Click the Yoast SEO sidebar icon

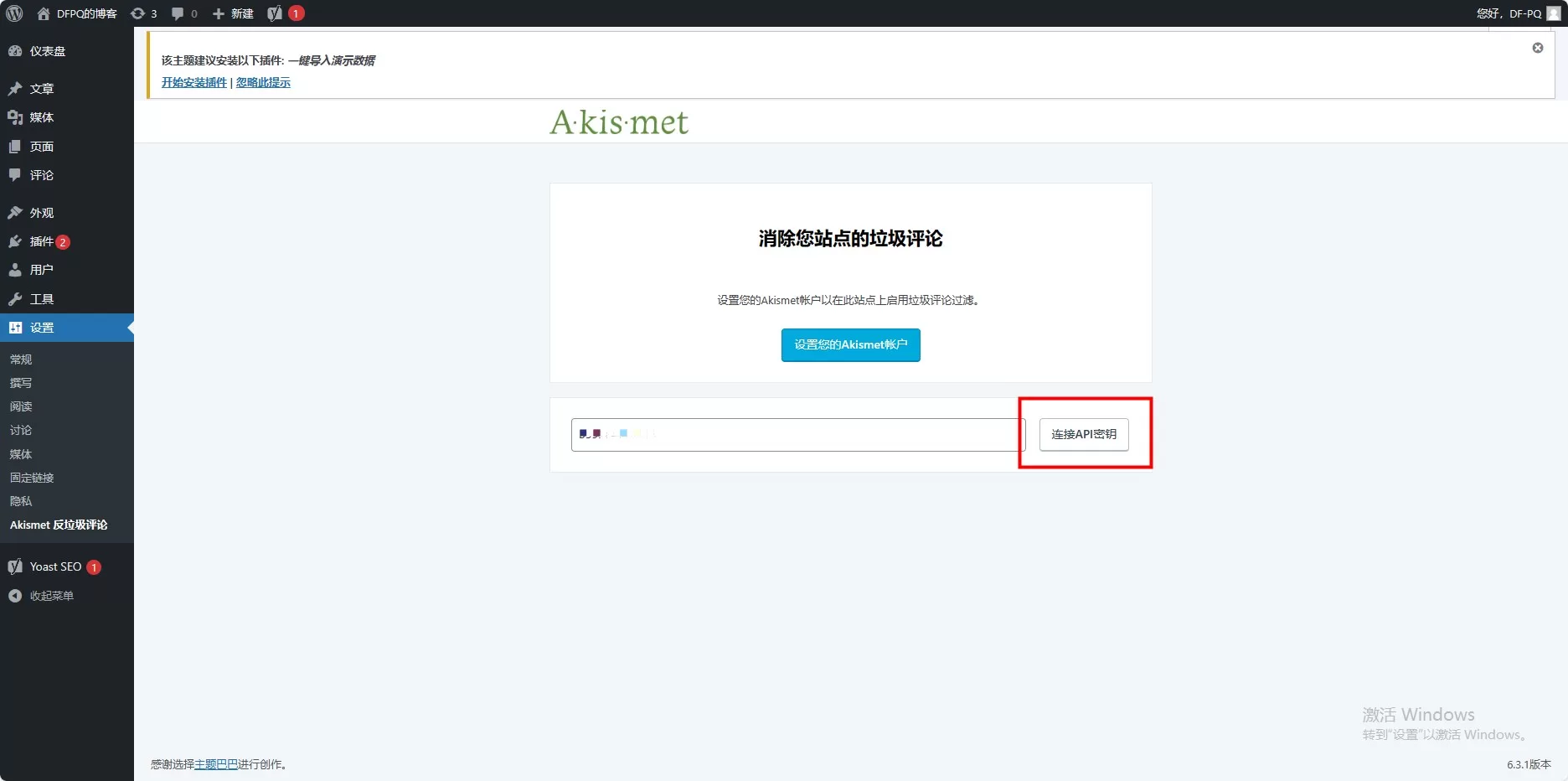15,567
